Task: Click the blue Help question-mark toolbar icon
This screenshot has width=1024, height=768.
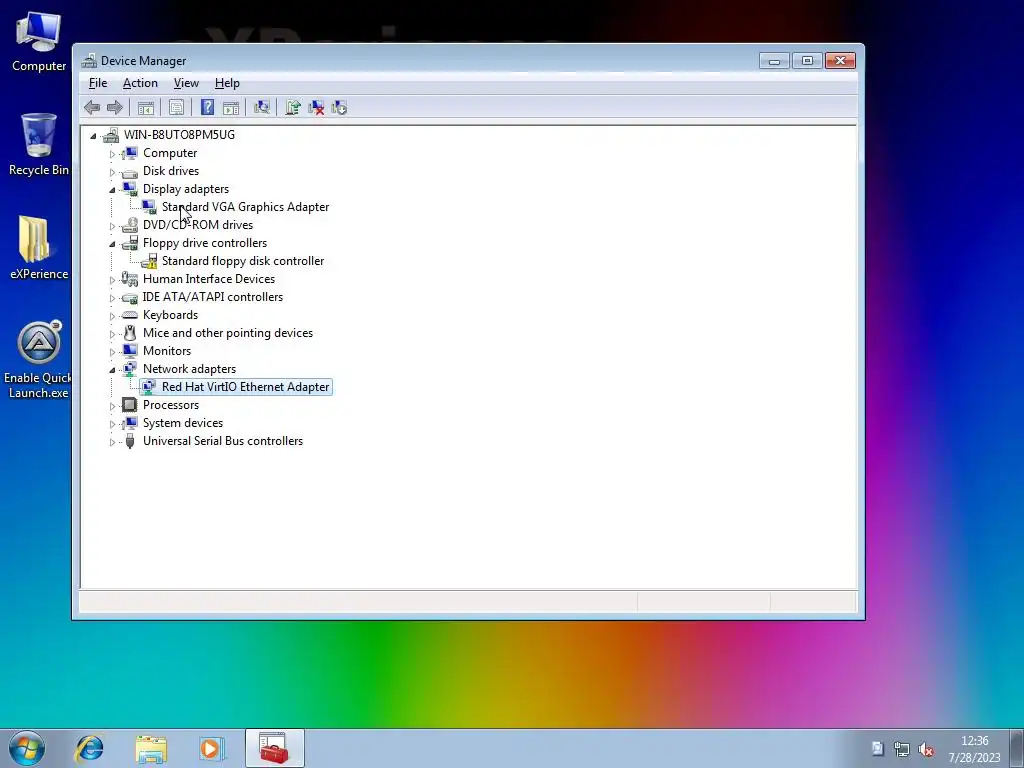Action: point(207,108)
